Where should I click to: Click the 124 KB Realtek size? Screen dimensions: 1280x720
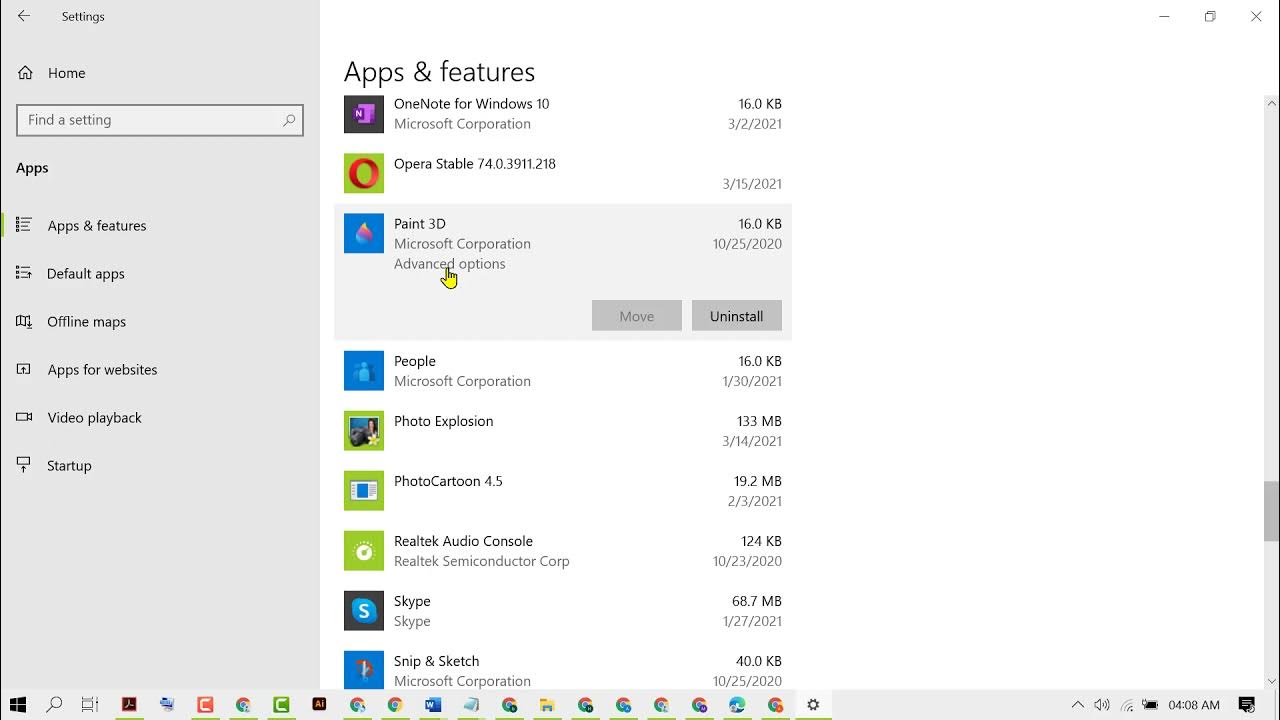[761, 541]
